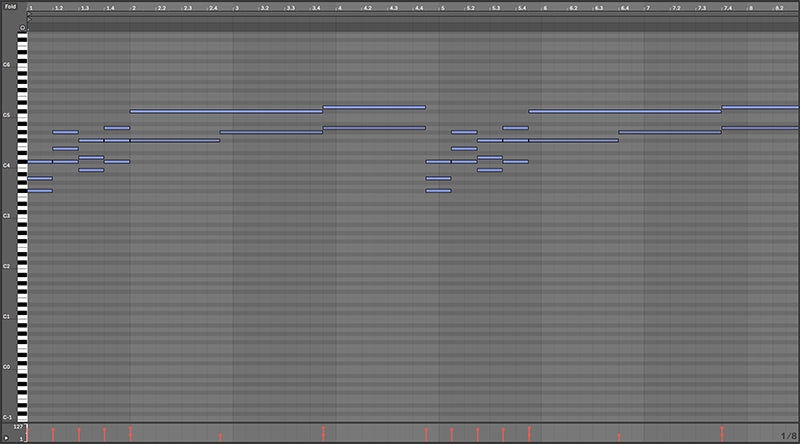Click bar 2 in the beat ruler

point(133,8)
